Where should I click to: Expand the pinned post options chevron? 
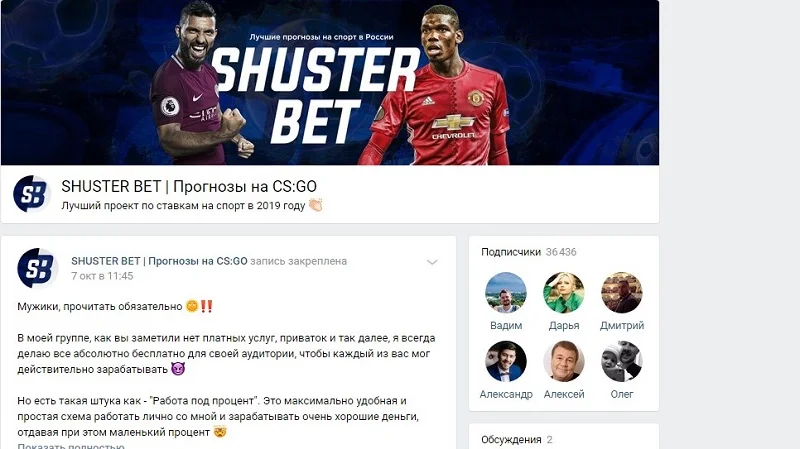[x=432, y=262]
